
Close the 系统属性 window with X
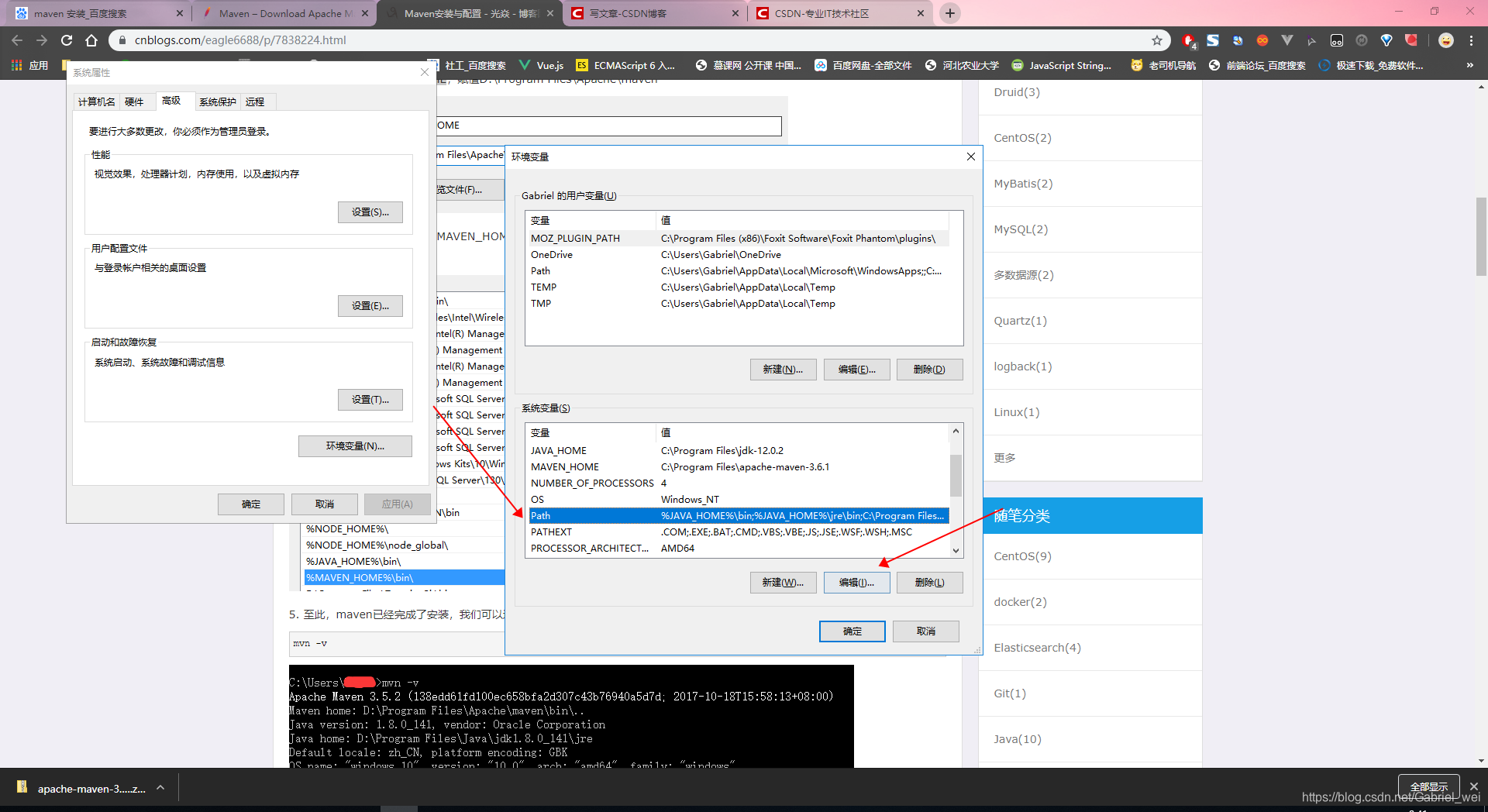point(425,72)
